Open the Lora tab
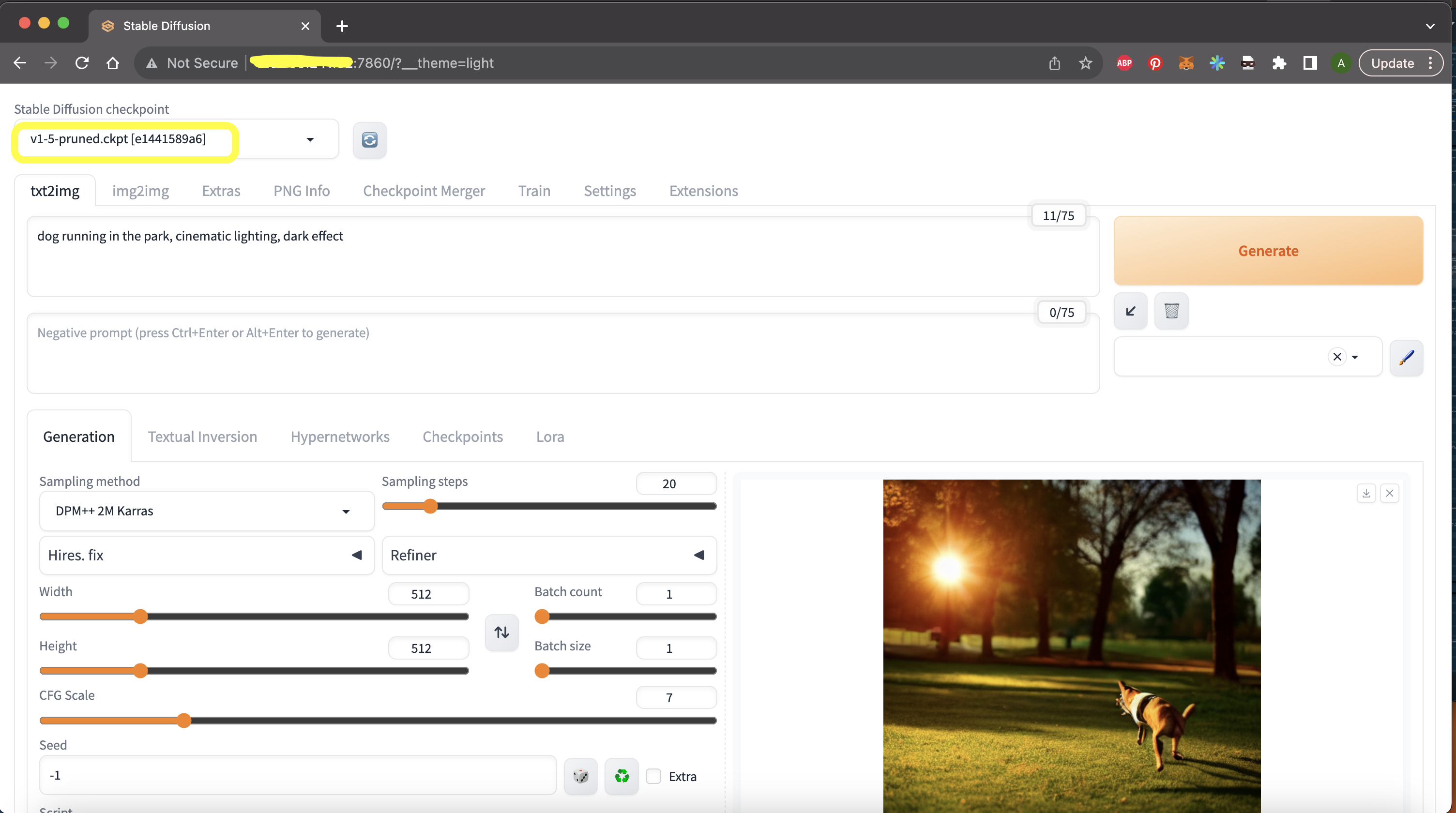Viewport: 1456px width, 813px height. tap(549, 437)
